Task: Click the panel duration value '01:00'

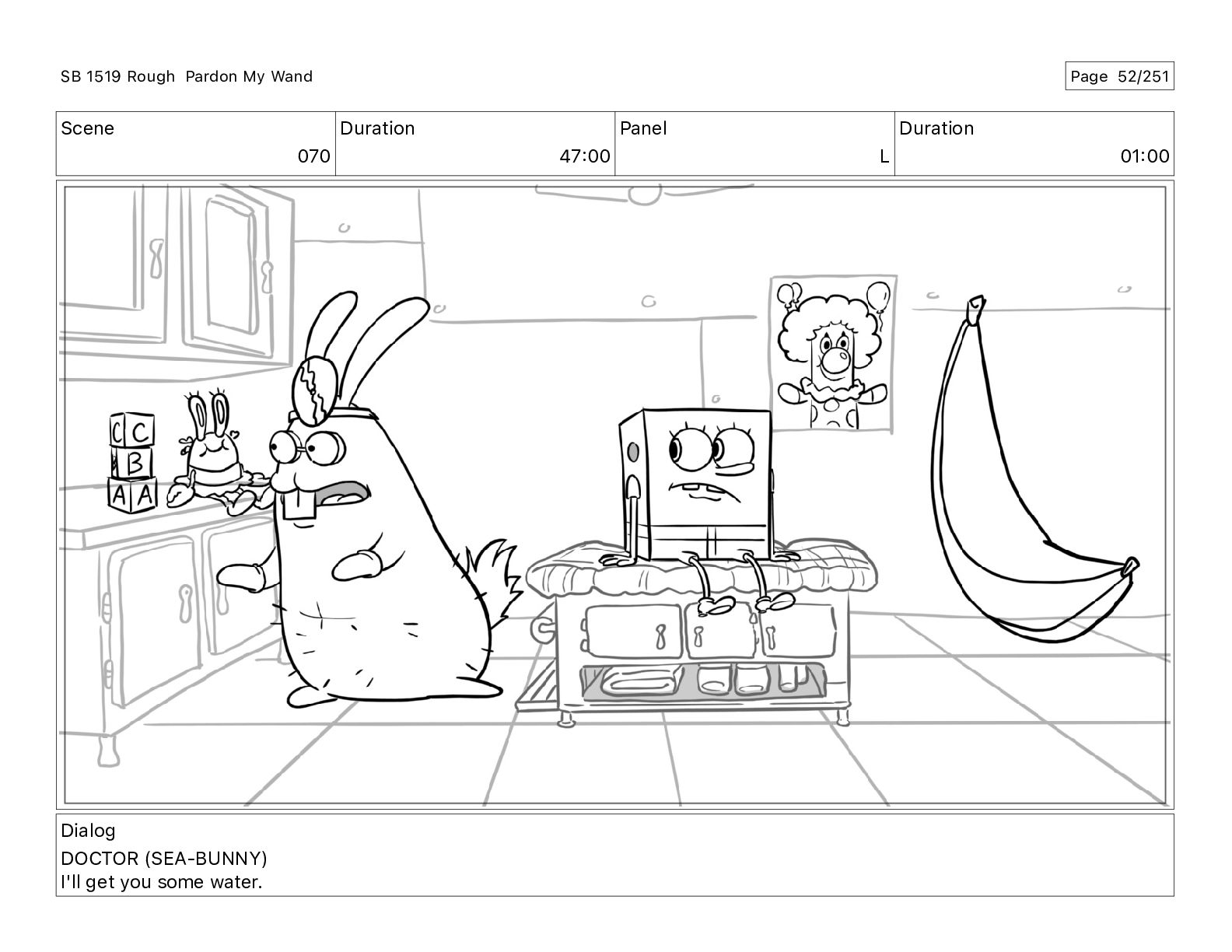Action: click(1145, 156)
